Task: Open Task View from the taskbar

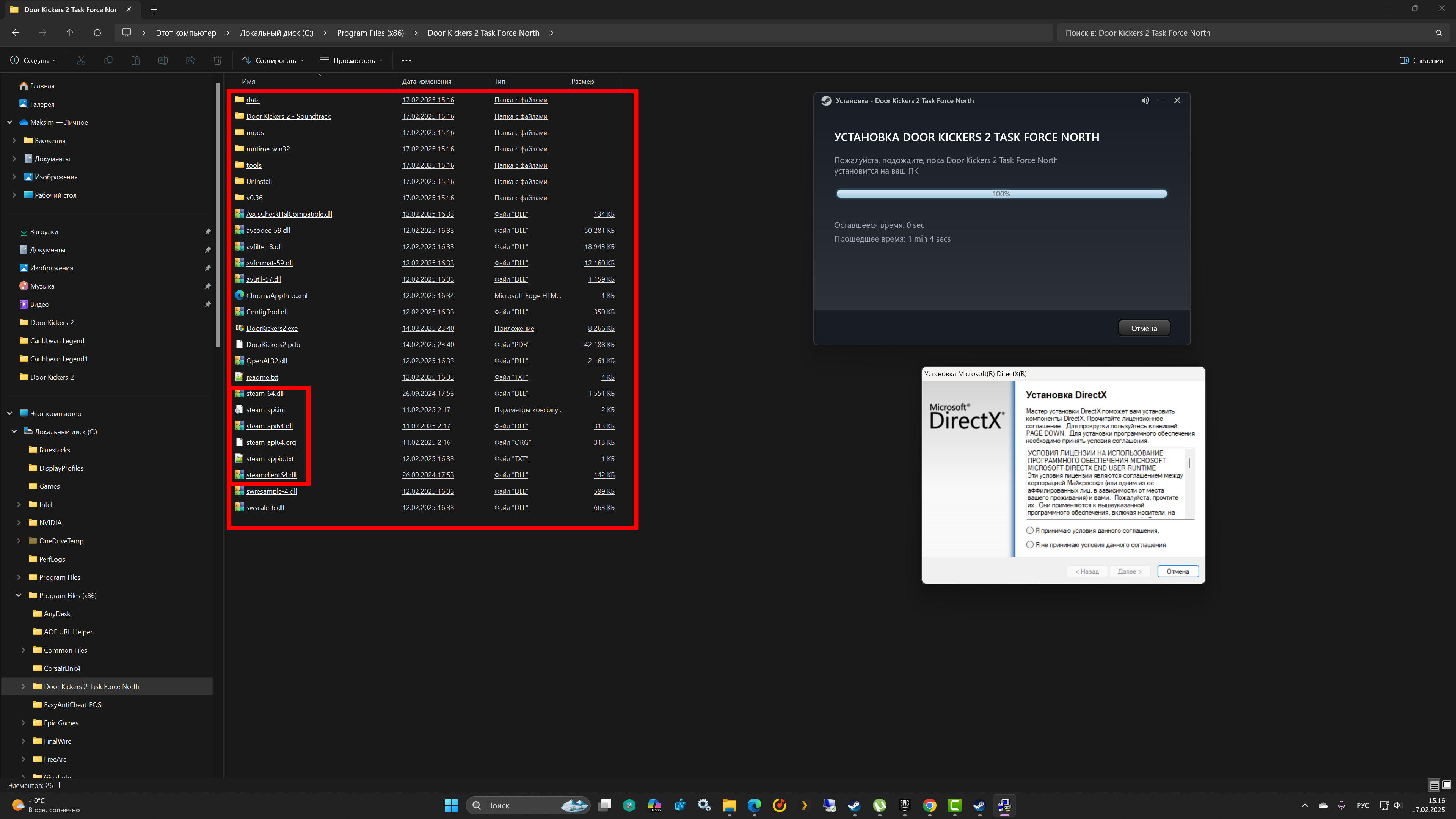Action: tap(604, 805)
